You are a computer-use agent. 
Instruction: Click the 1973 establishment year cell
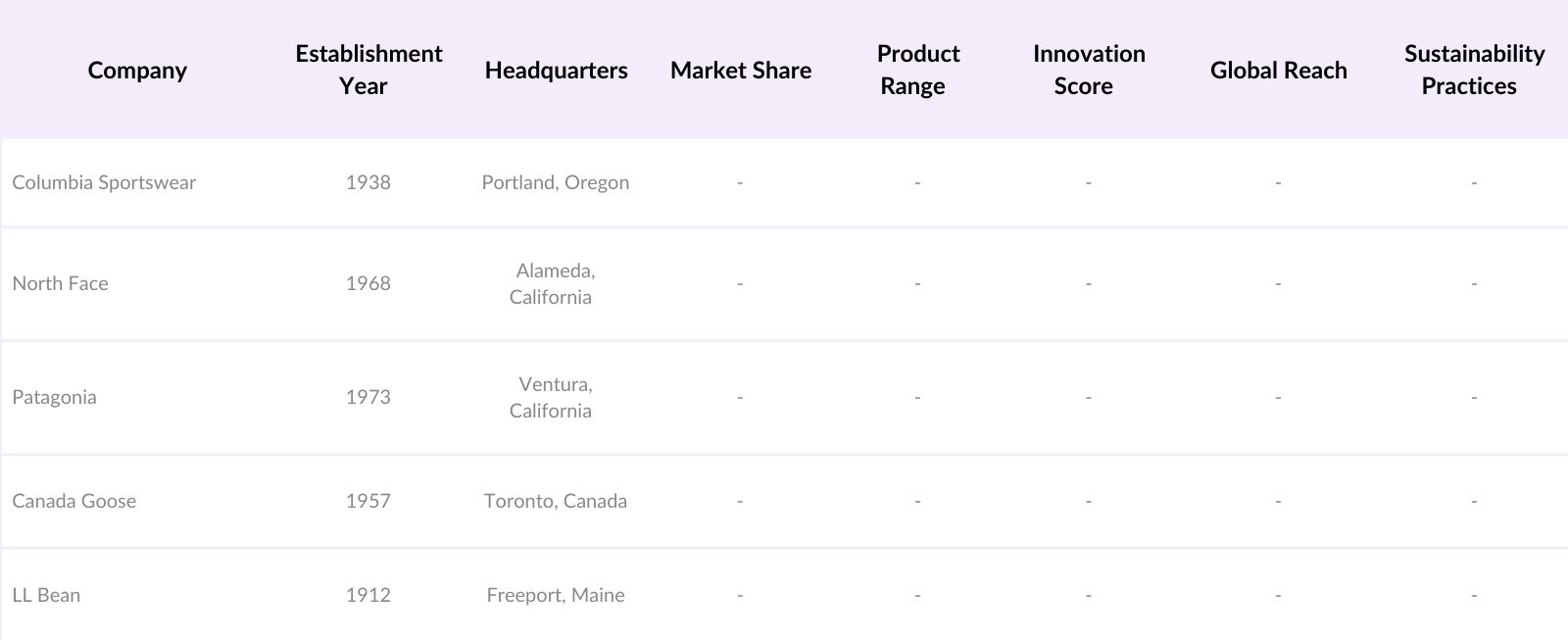[367, 397]
